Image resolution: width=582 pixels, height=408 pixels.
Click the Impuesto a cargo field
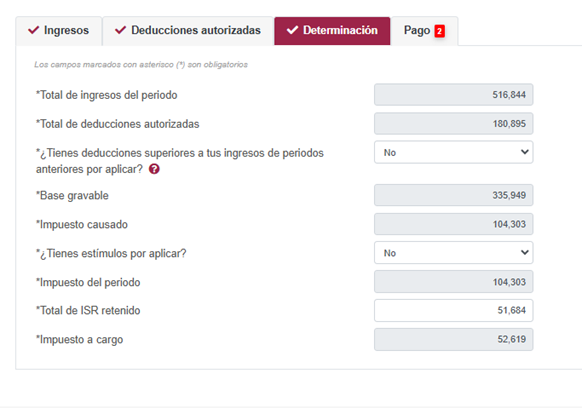click(454, 339)
